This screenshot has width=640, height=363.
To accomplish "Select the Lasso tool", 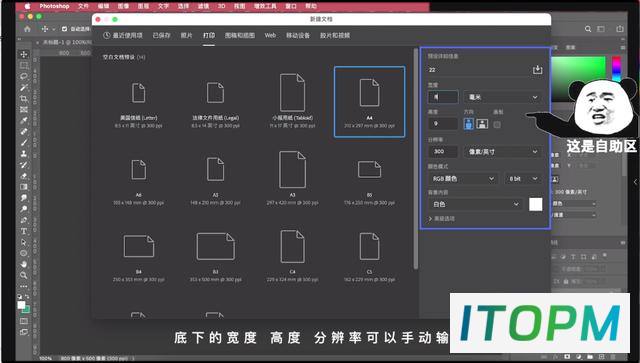I will tap(24, 76).
